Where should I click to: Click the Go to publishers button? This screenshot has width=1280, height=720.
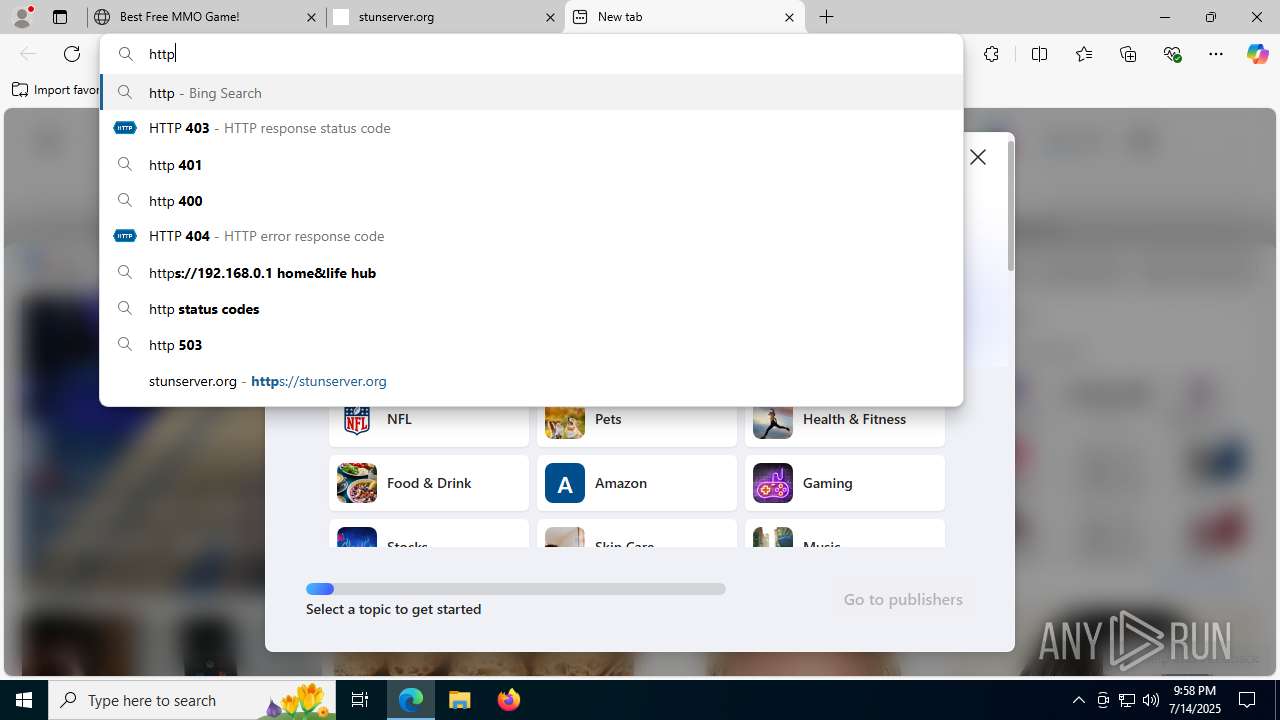[903, 599]
